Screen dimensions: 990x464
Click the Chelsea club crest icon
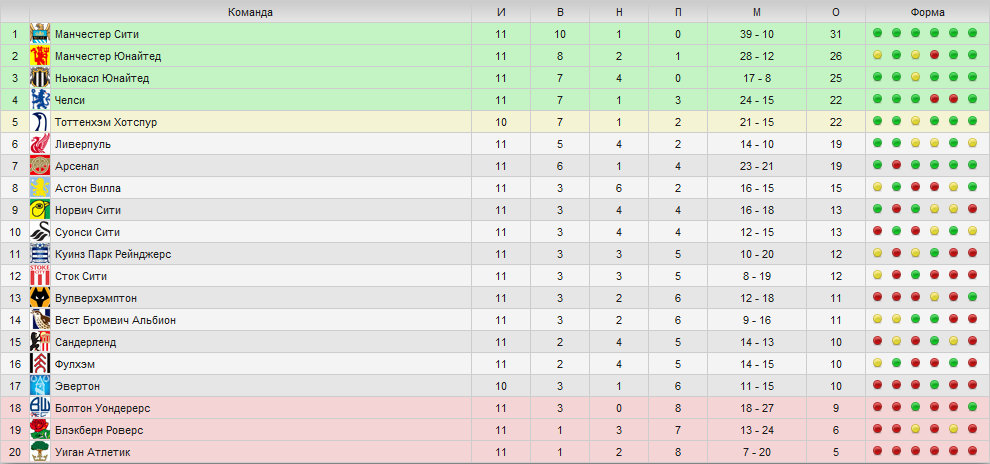(x=40, y=100)
